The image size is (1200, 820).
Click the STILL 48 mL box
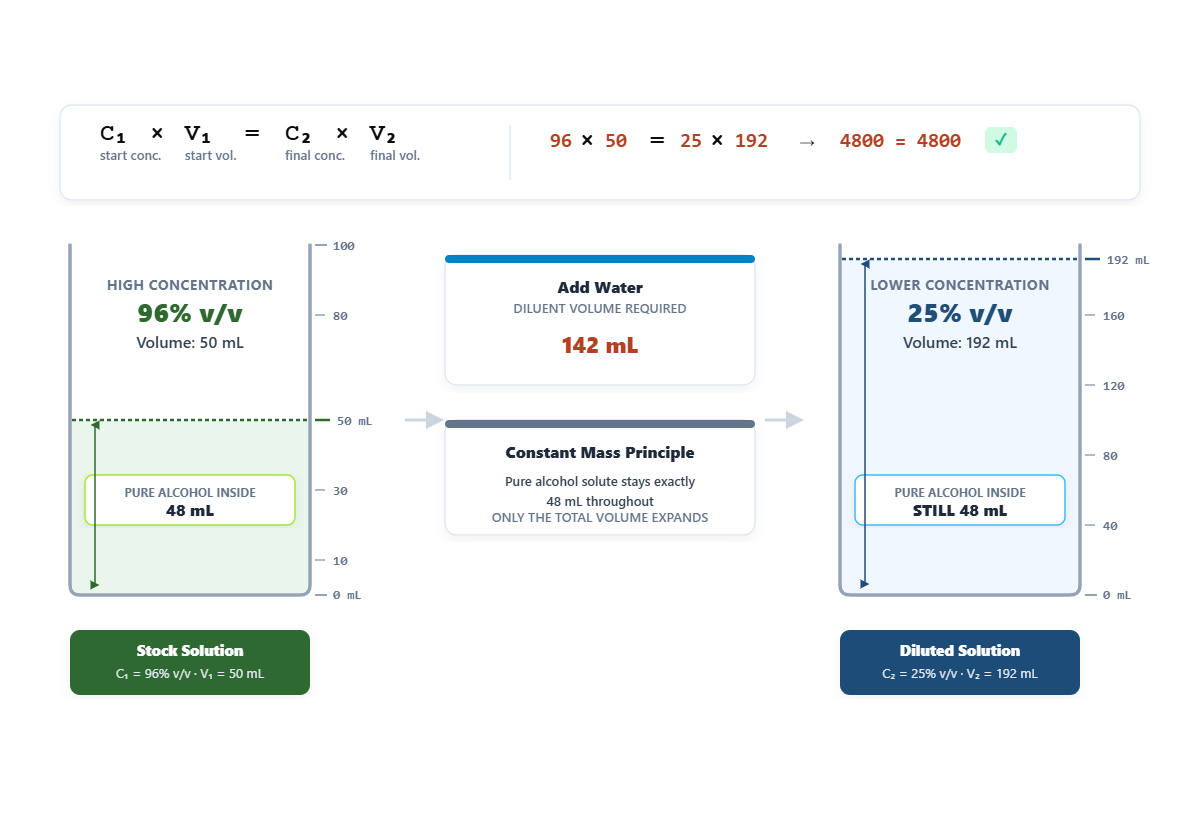click(960, 500)
